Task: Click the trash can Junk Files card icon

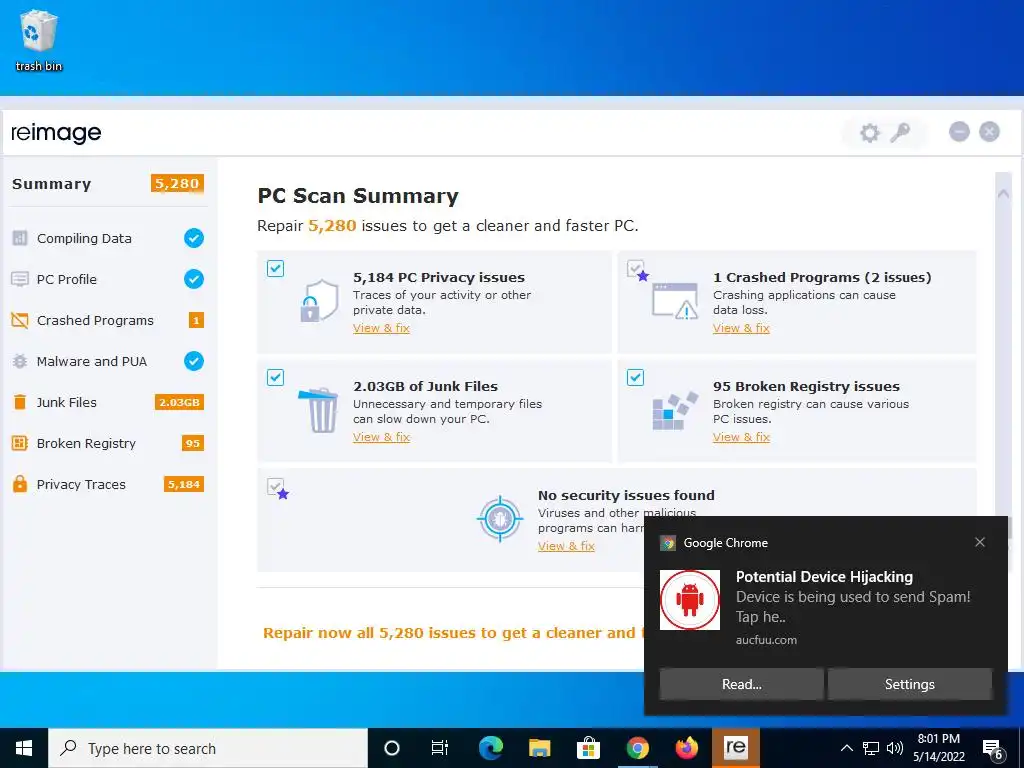Action: coord(319,410)
